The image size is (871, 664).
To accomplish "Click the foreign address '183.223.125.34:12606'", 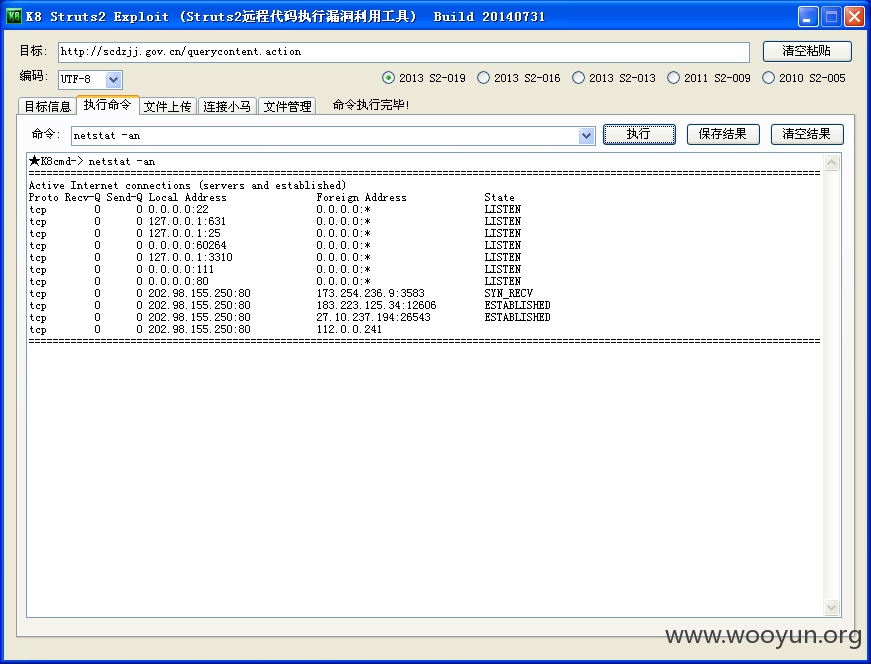I will click(377, 305).
